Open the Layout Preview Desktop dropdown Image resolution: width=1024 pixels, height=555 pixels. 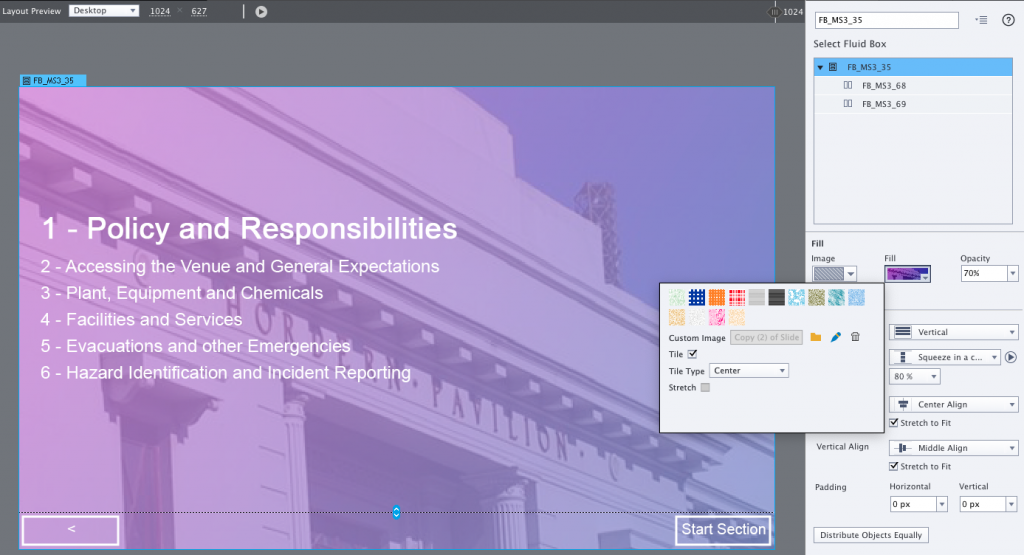[105, 11]
